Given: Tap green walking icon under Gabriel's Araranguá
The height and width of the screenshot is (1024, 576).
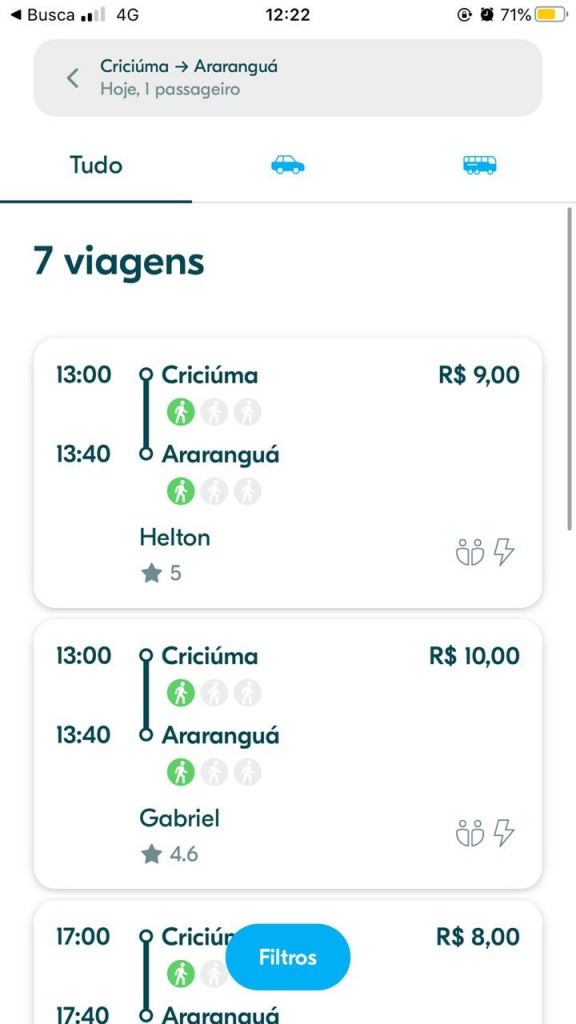Looking at the screenshot, I should click(181, 773).
